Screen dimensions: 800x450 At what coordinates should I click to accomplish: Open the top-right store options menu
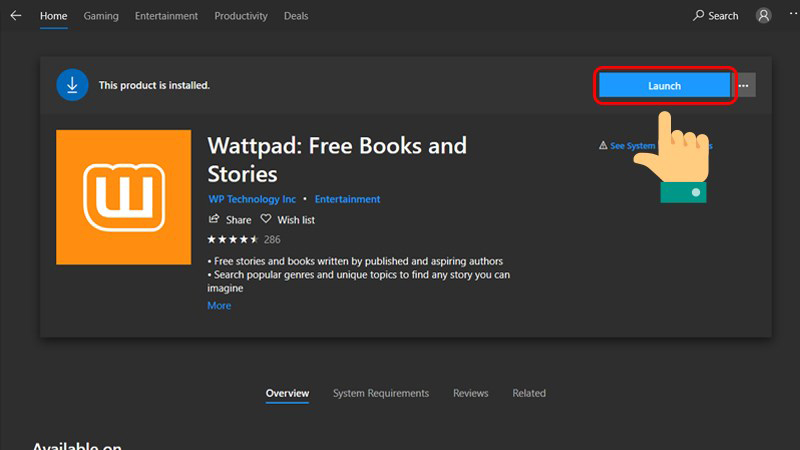pos(793,13)
